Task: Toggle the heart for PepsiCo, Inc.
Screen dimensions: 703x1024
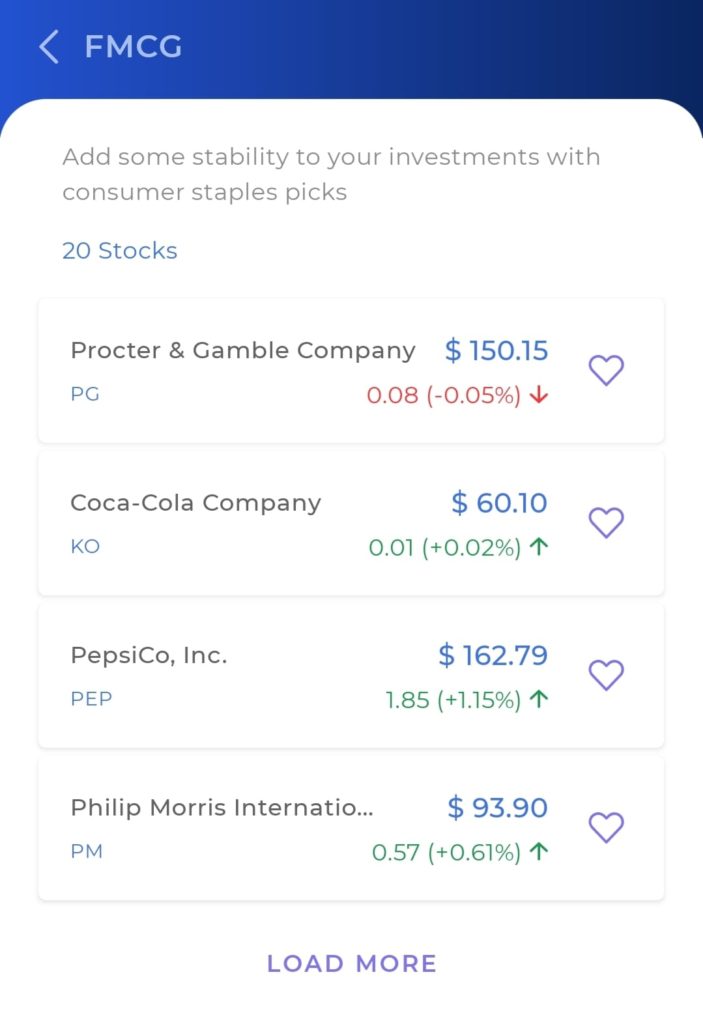Action: click(606, 675)
